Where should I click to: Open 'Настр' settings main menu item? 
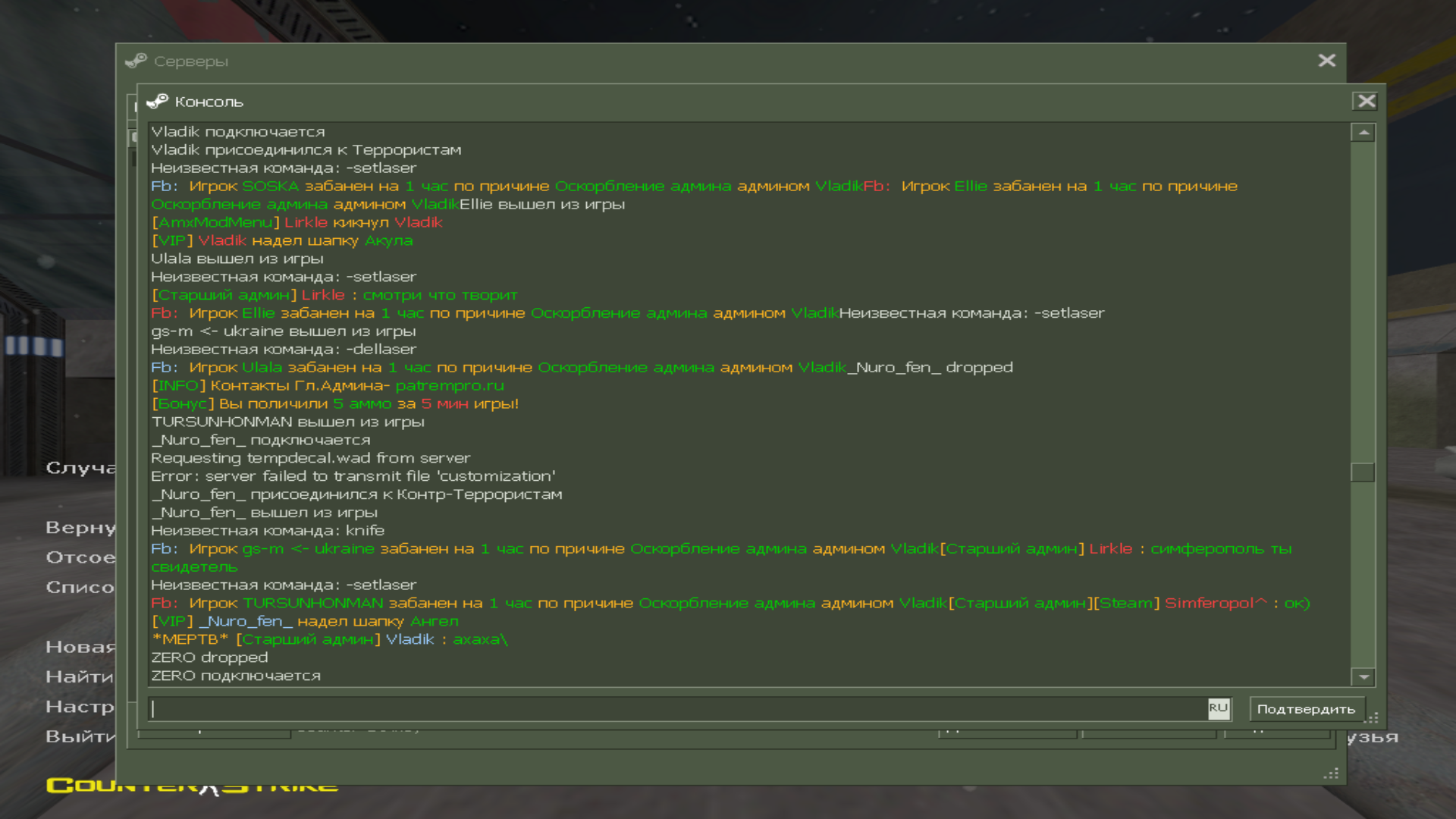click(80, 707)
